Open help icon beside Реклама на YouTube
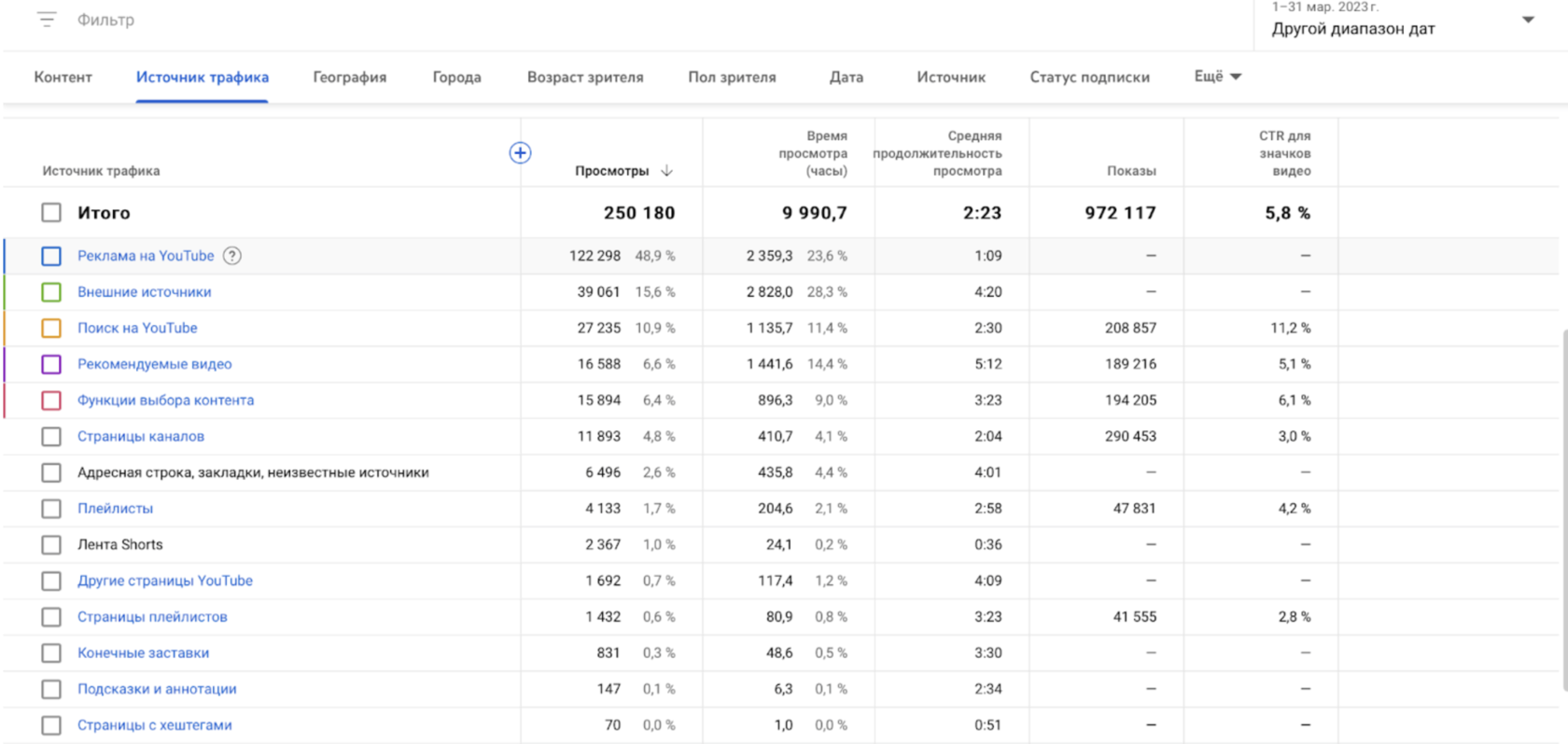Screen dimensions: 1568x744 coord(232,256)
